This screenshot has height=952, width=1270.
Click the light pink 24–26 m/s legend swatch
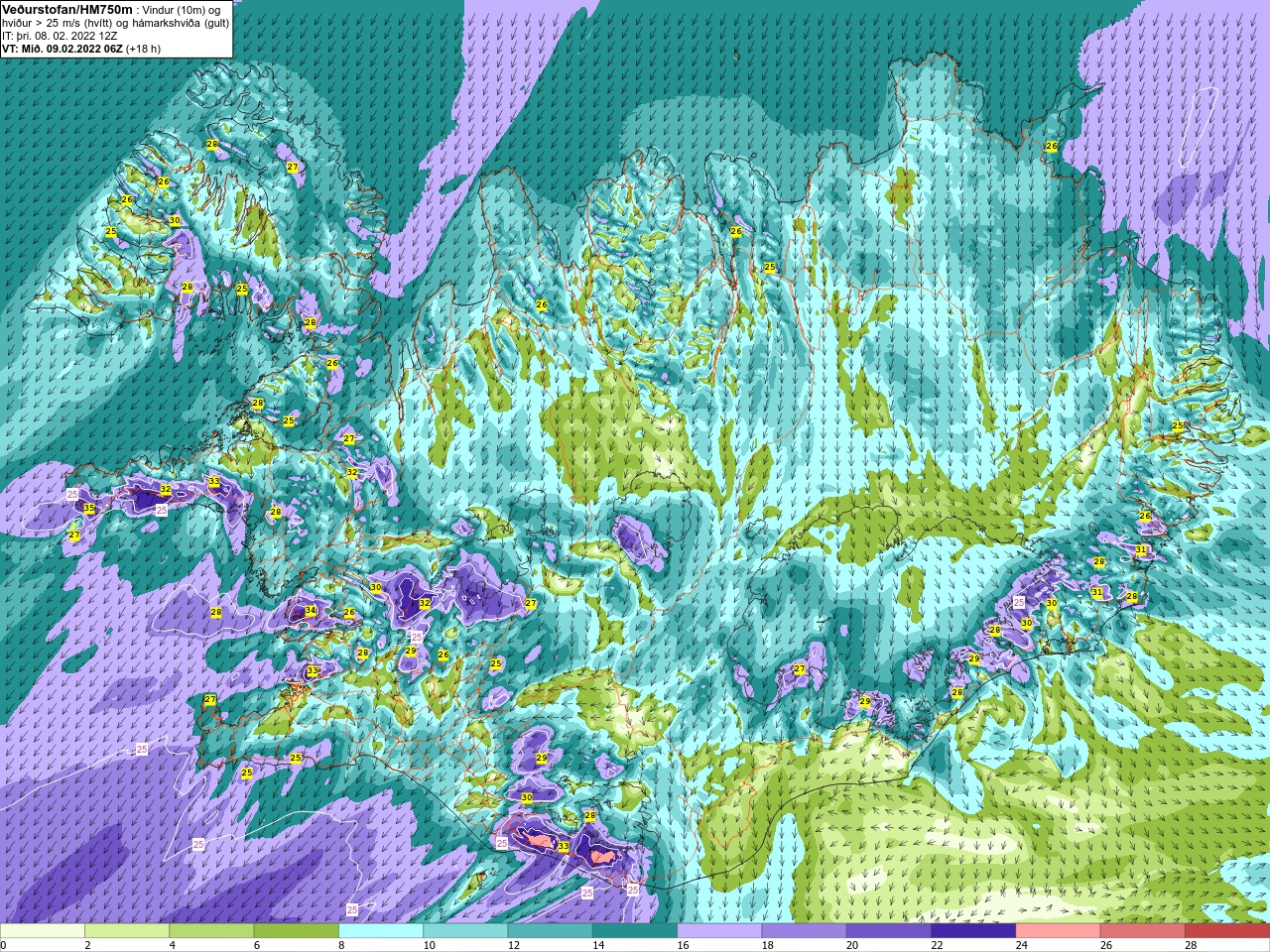point(1059,931)
